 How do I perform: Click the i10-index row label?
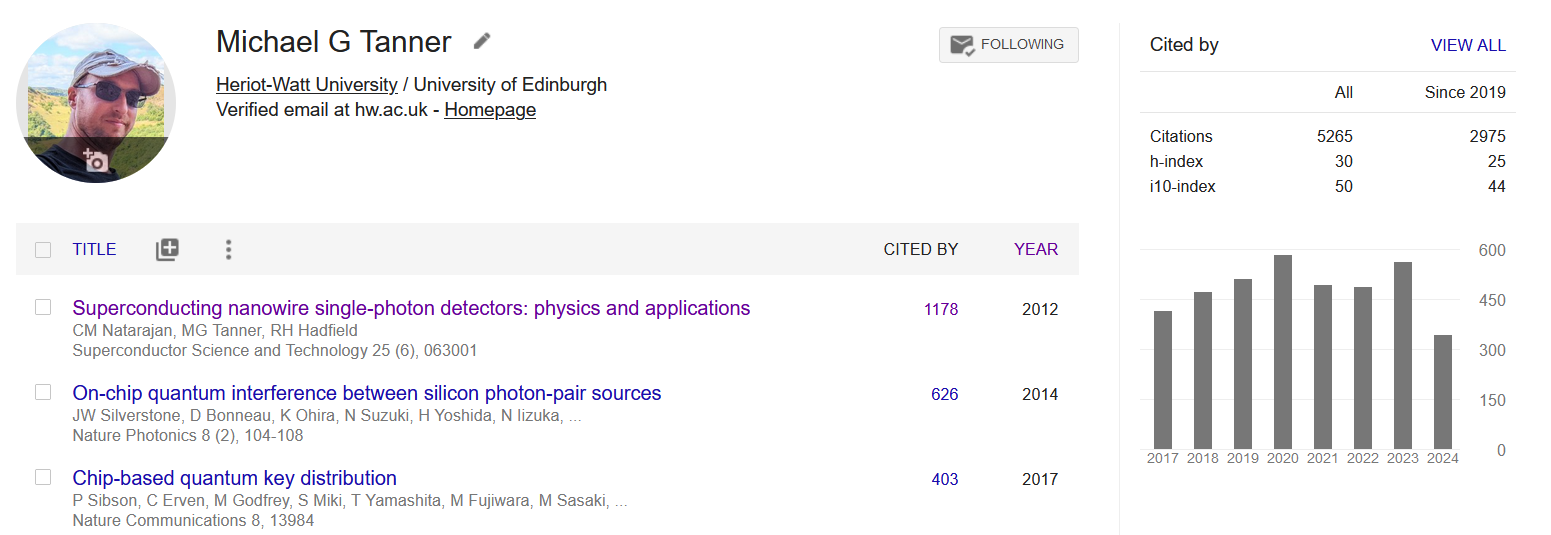click(x=1182, y=186)
